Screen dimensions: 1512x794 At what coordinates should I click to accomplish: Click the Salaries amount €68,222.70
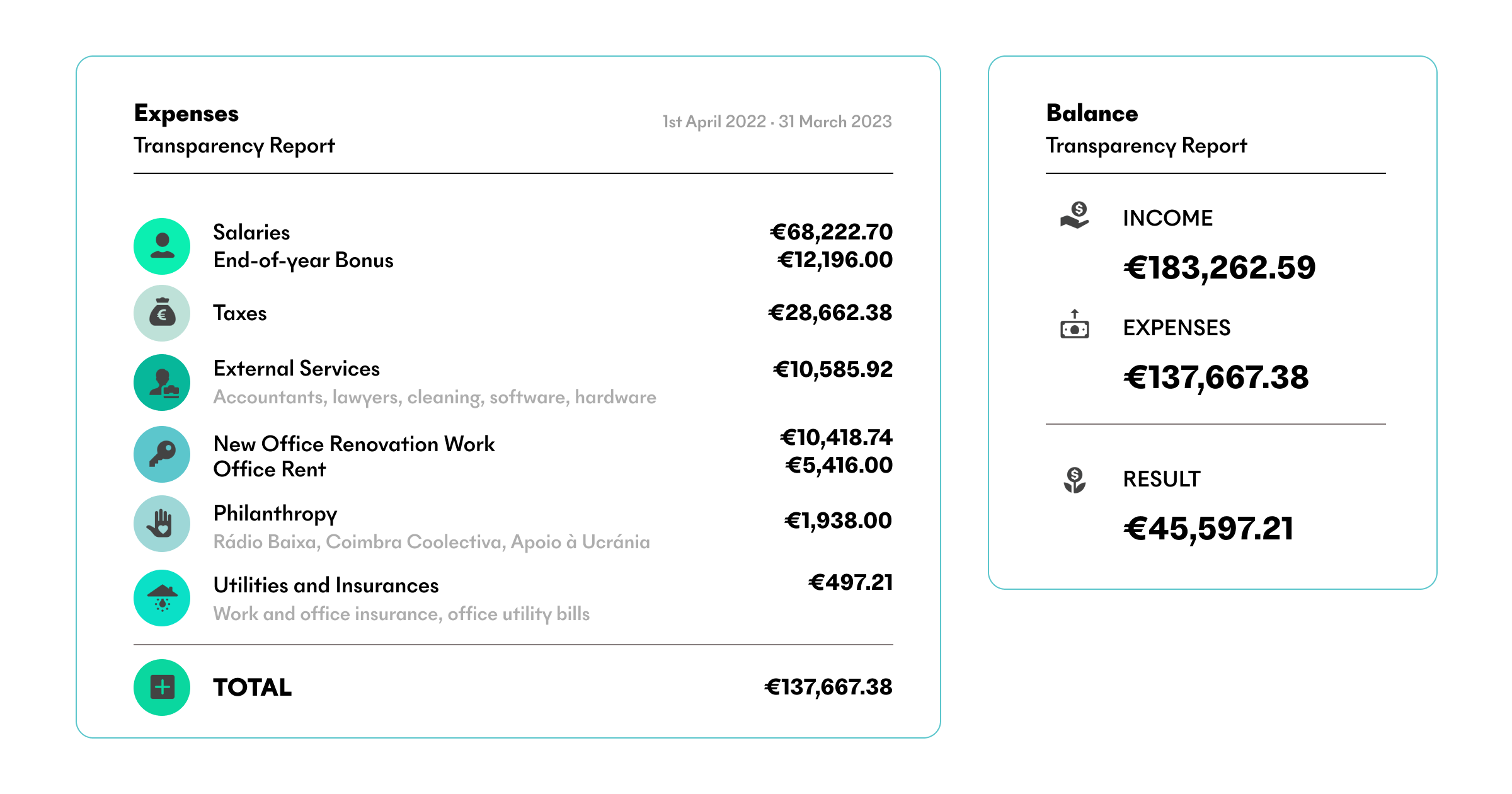pyautogui.click(x=831, y=233)
